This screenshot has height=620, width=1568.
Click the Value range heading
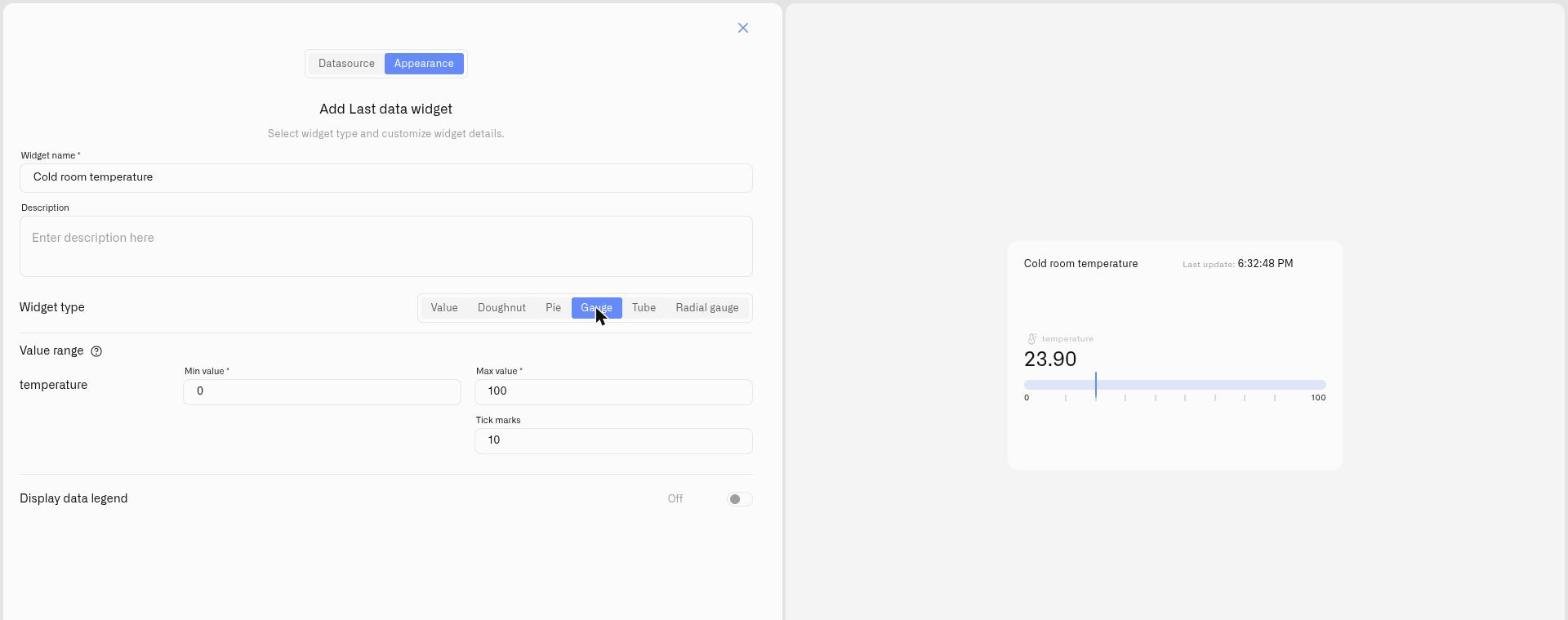click(x=52, y=351)
